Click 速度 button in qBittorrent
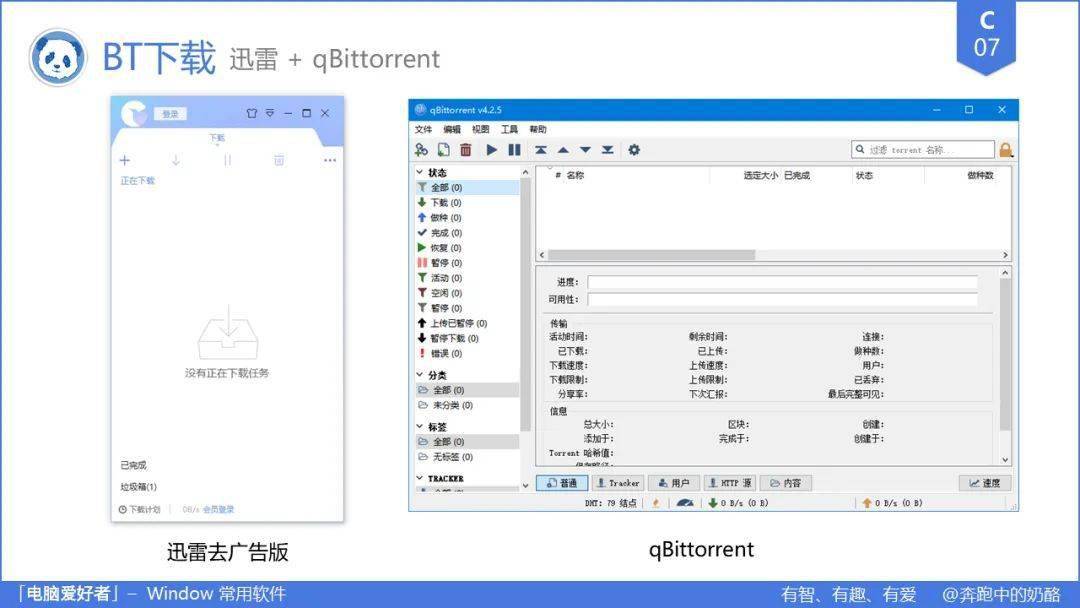The width and height of the screenshot is (1080, 608). pyautogui.click(x=985, y=483)
